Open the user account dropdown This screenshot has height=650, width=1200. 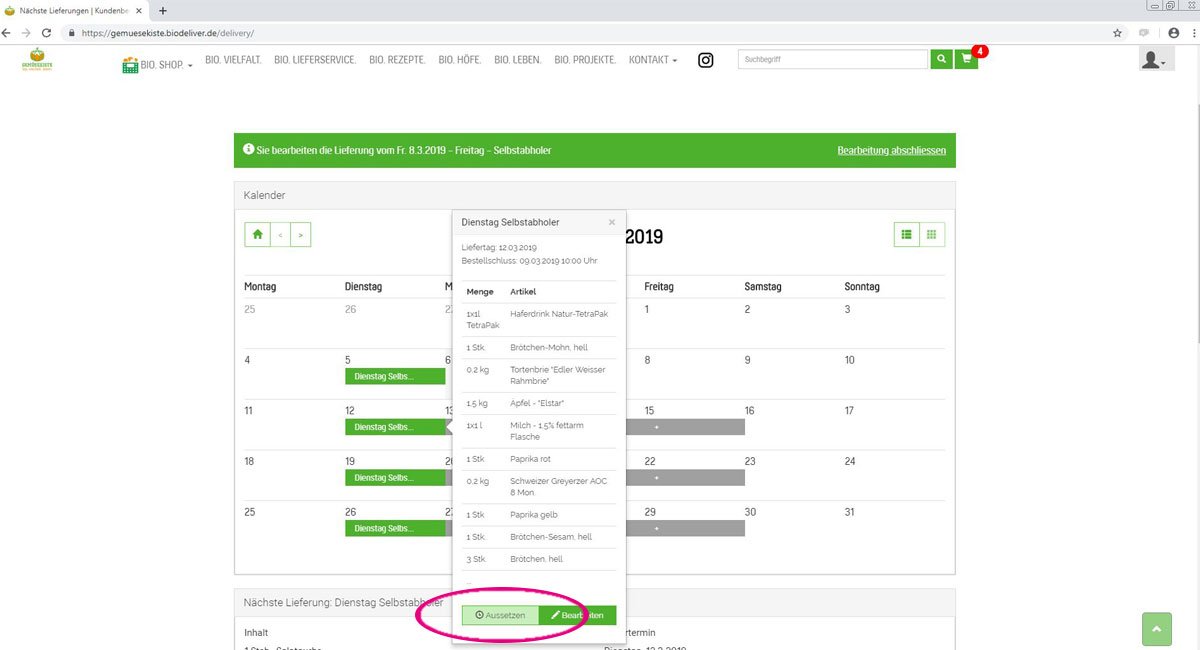[x=1153, y=60]
